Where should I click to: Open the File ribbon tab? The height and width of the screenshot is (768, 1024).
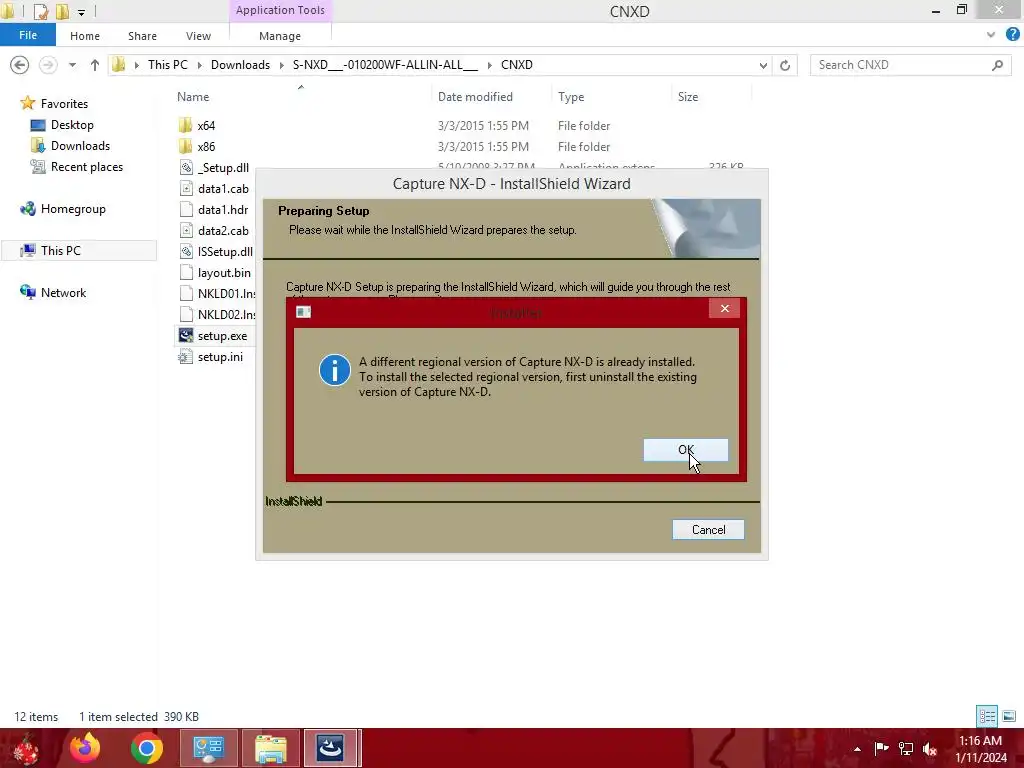27,35
